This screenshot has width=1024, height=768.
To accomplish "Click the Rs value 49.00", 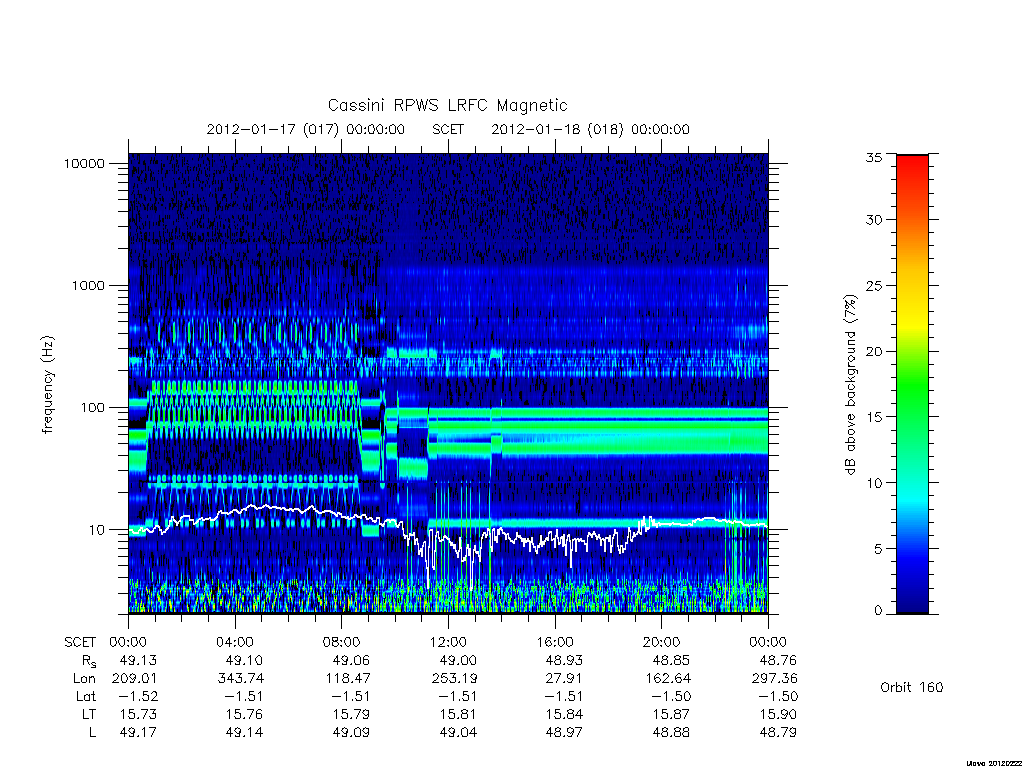I will click(x=458, y=660).
